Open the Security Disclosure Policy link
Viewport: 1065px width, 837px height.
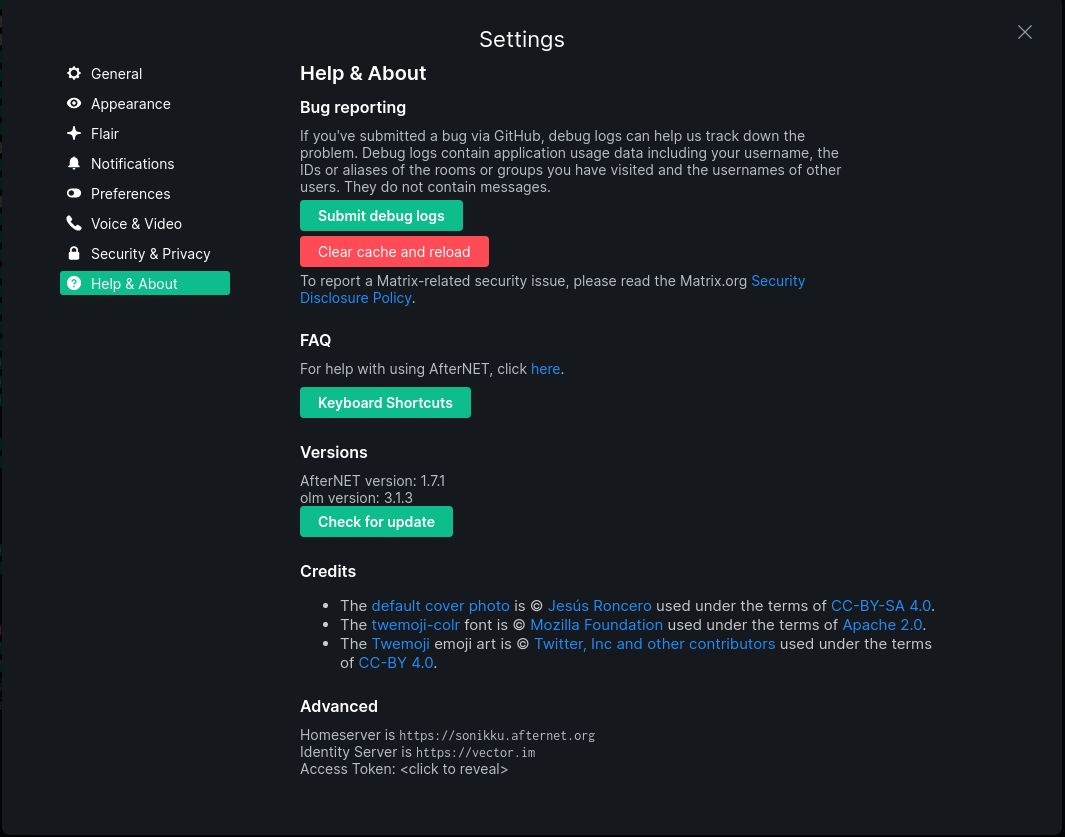777,282
